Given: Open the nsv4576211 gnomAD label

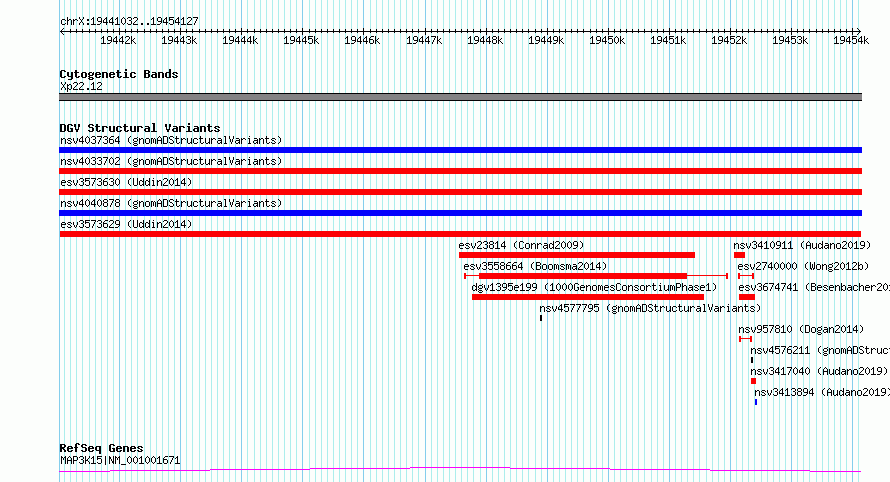Looking at the screenshot, I should [x=820, y=350].
